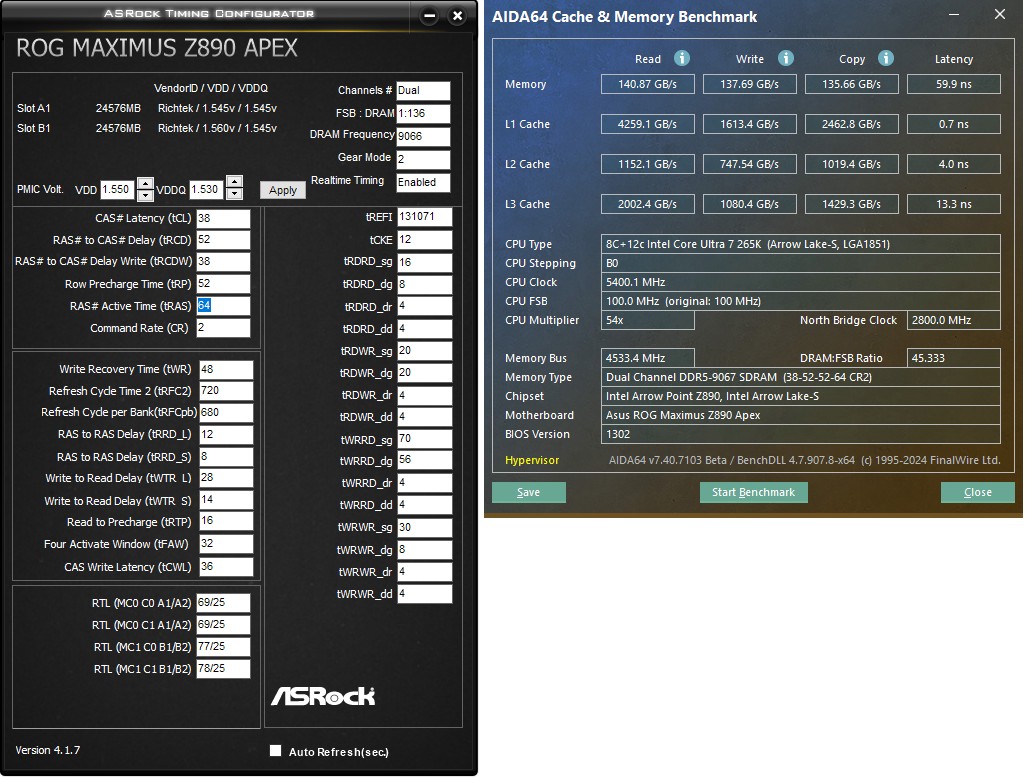Click the Copy info icon in AIDA64
Viewport: 1028px width, 779px height.
886,58
